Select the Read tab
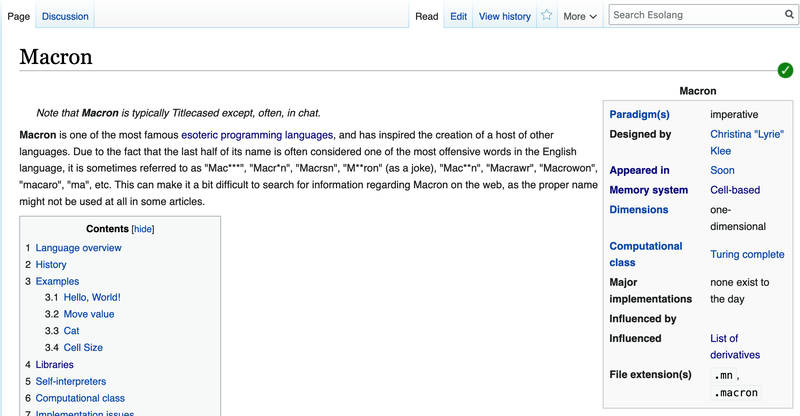The image size is (800, 416). 427,16
